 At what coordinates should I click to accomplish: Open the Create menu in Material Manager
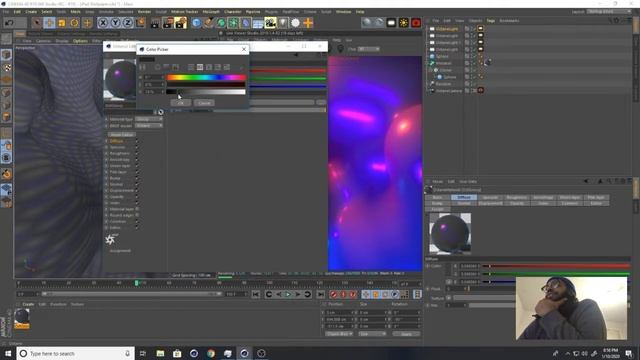[x=28, y=304]
